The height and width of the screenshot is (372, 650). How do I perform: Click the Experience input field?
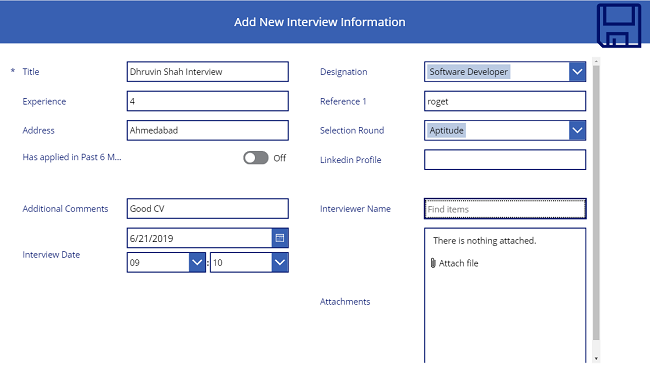(x=208, y=101)
